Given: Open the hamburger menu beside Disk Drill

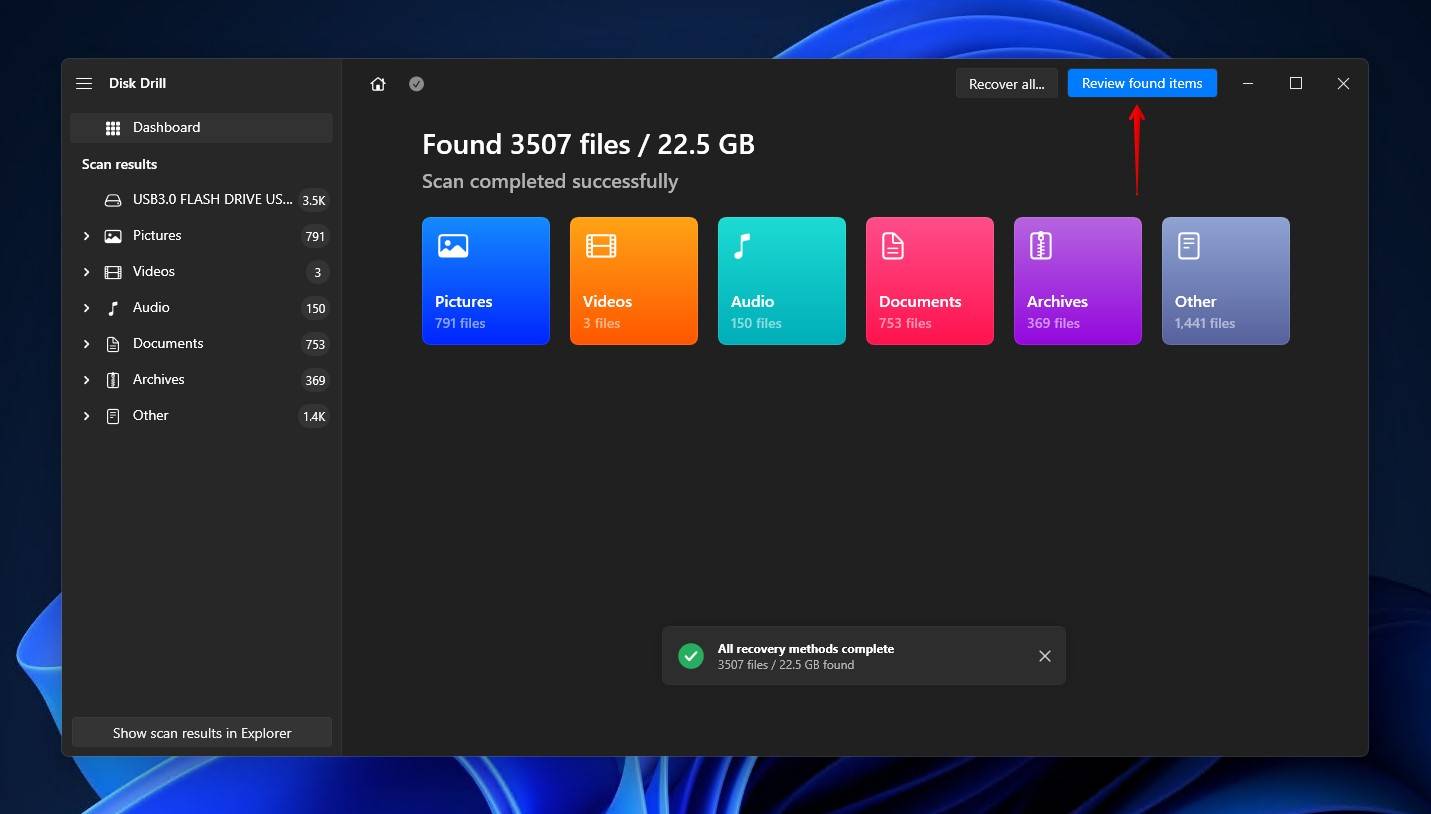Looking at the screenshot, I should point(84,84).
